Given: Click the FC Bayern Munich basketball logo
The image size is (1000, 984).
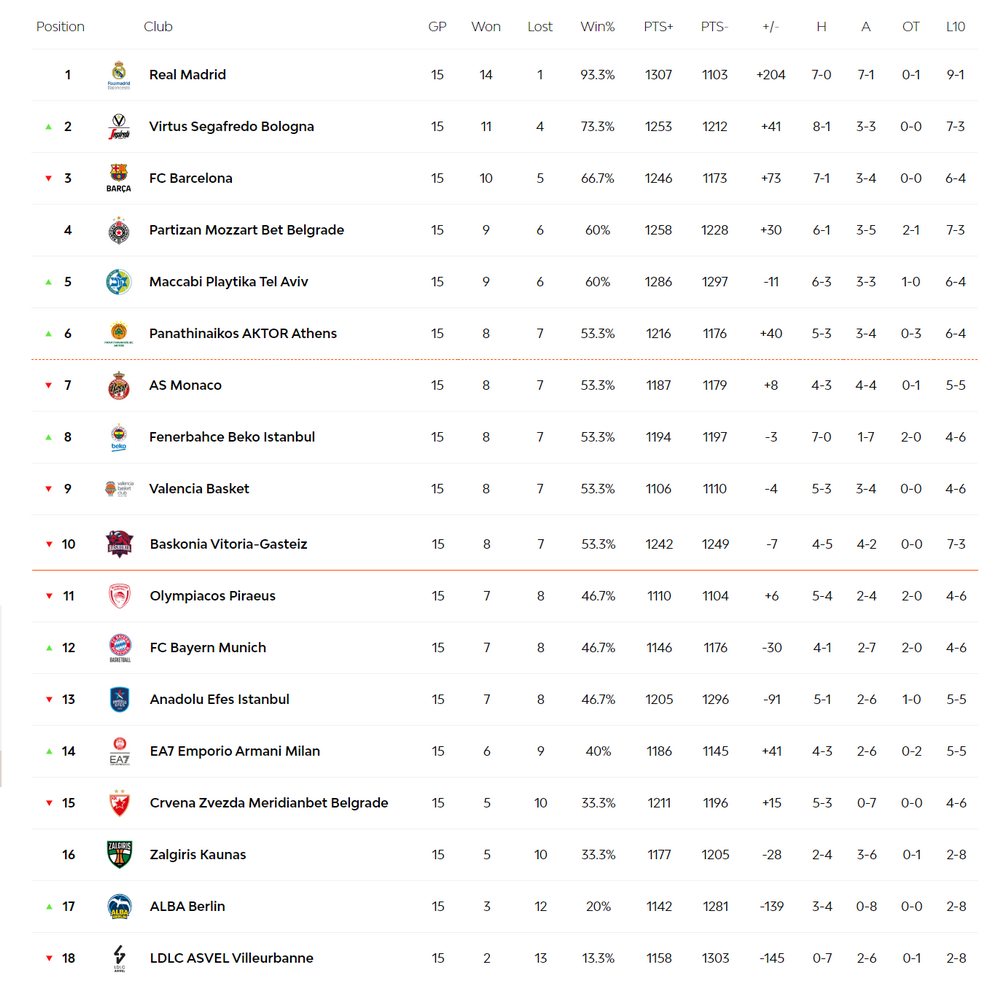Looking at the screenshot, I should pos(119,648).
